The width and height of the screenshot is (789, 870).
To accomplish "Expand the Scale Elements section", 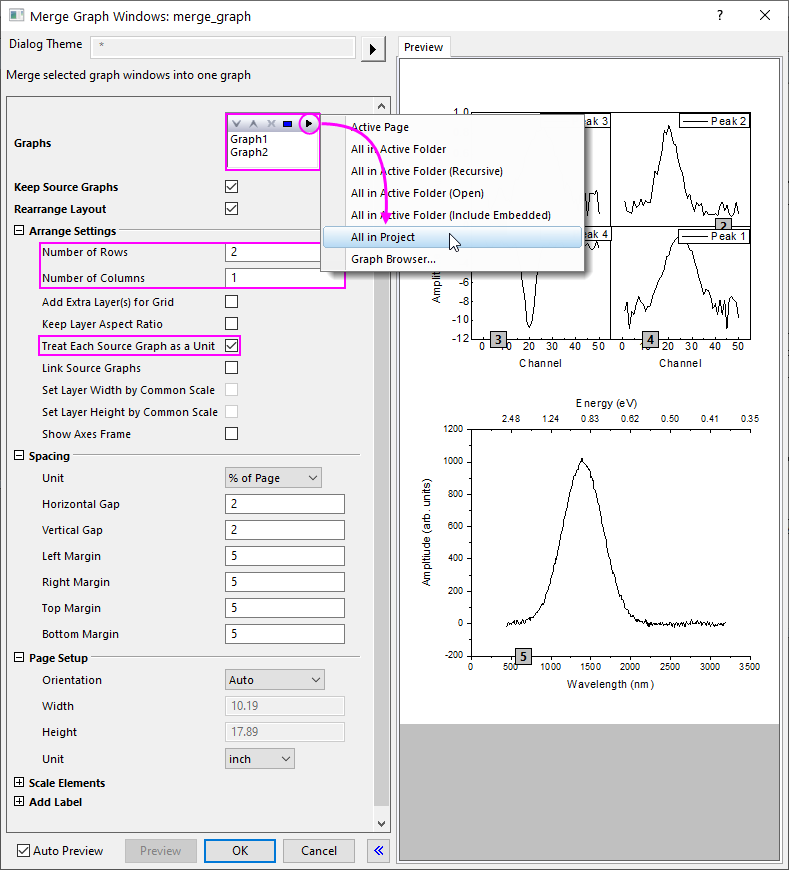I will click(x=20, y=783).
